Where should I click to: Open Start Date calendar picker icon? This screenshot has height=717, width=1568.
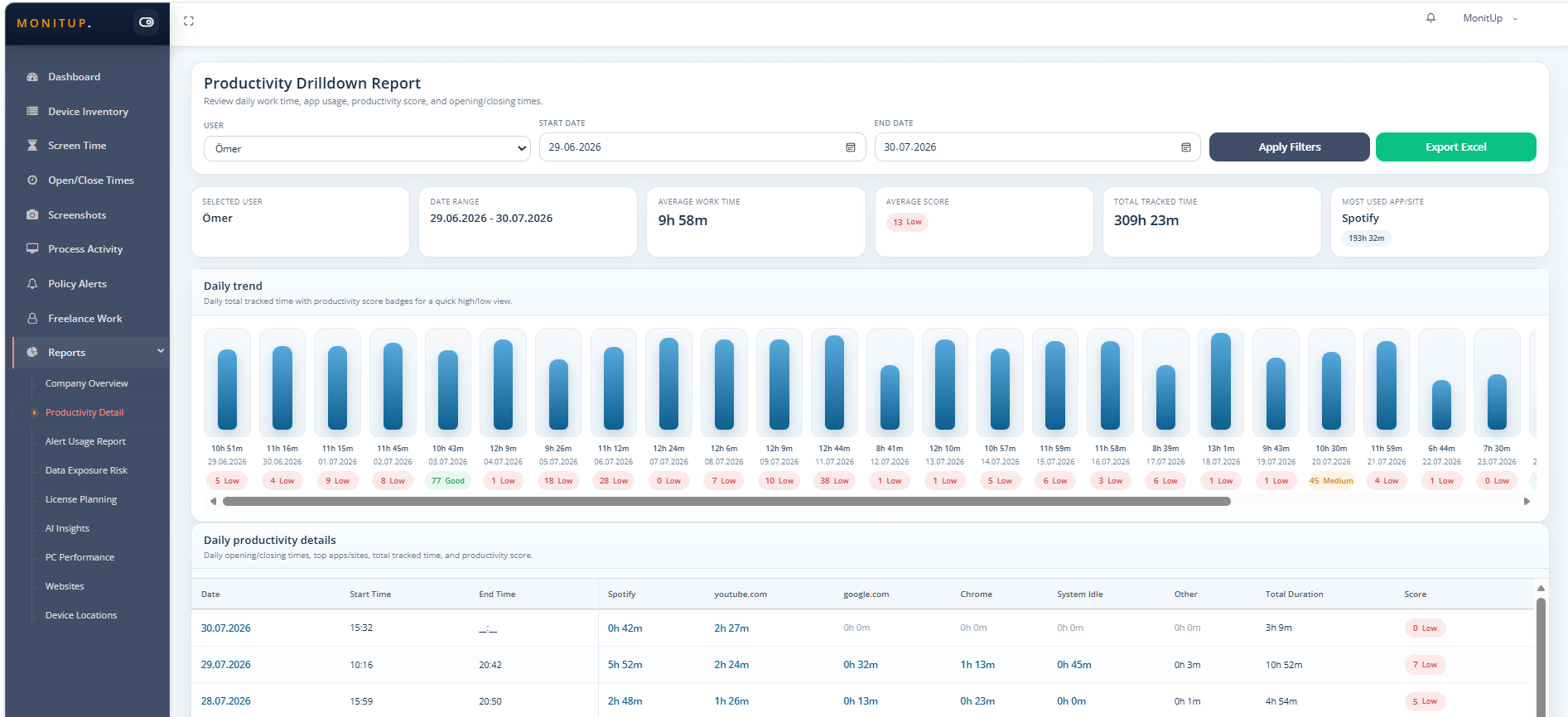pos(851,147)
